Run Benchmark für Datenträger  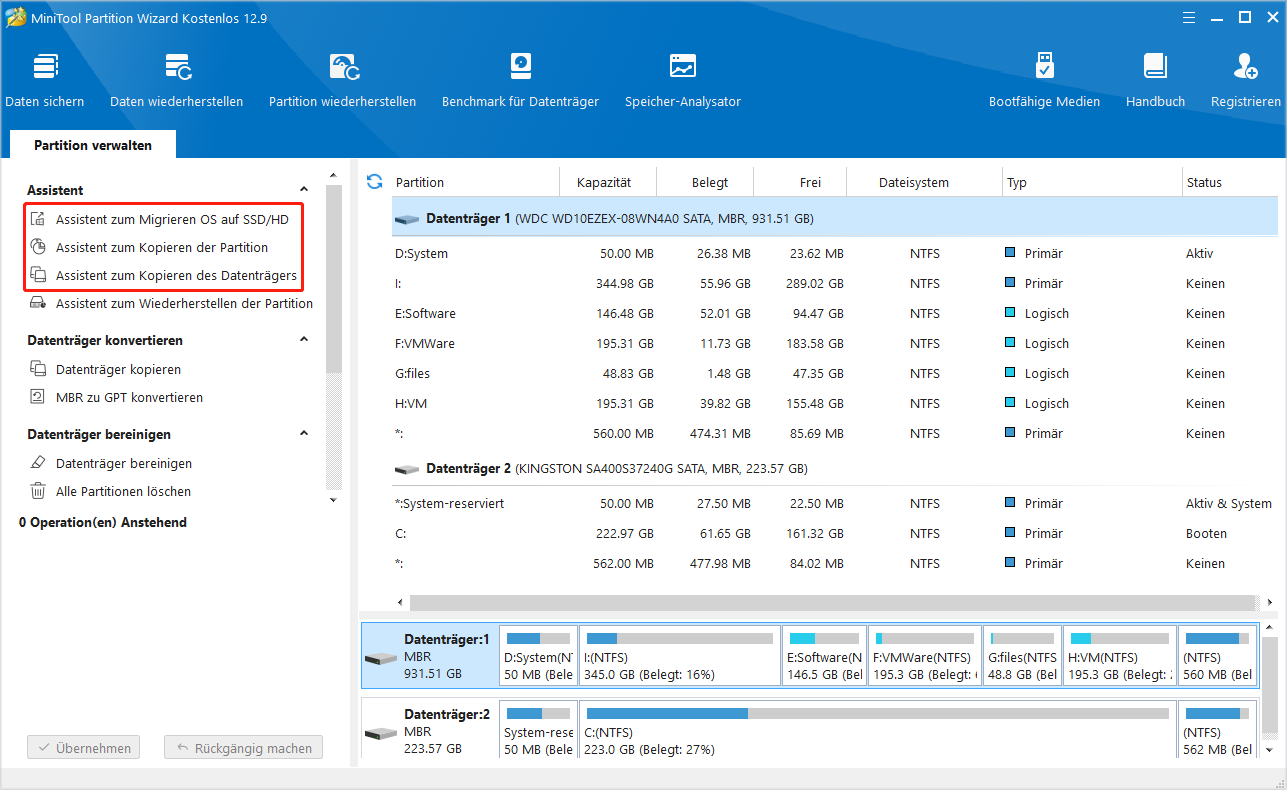pyautogui.click(x=520, y=80)
